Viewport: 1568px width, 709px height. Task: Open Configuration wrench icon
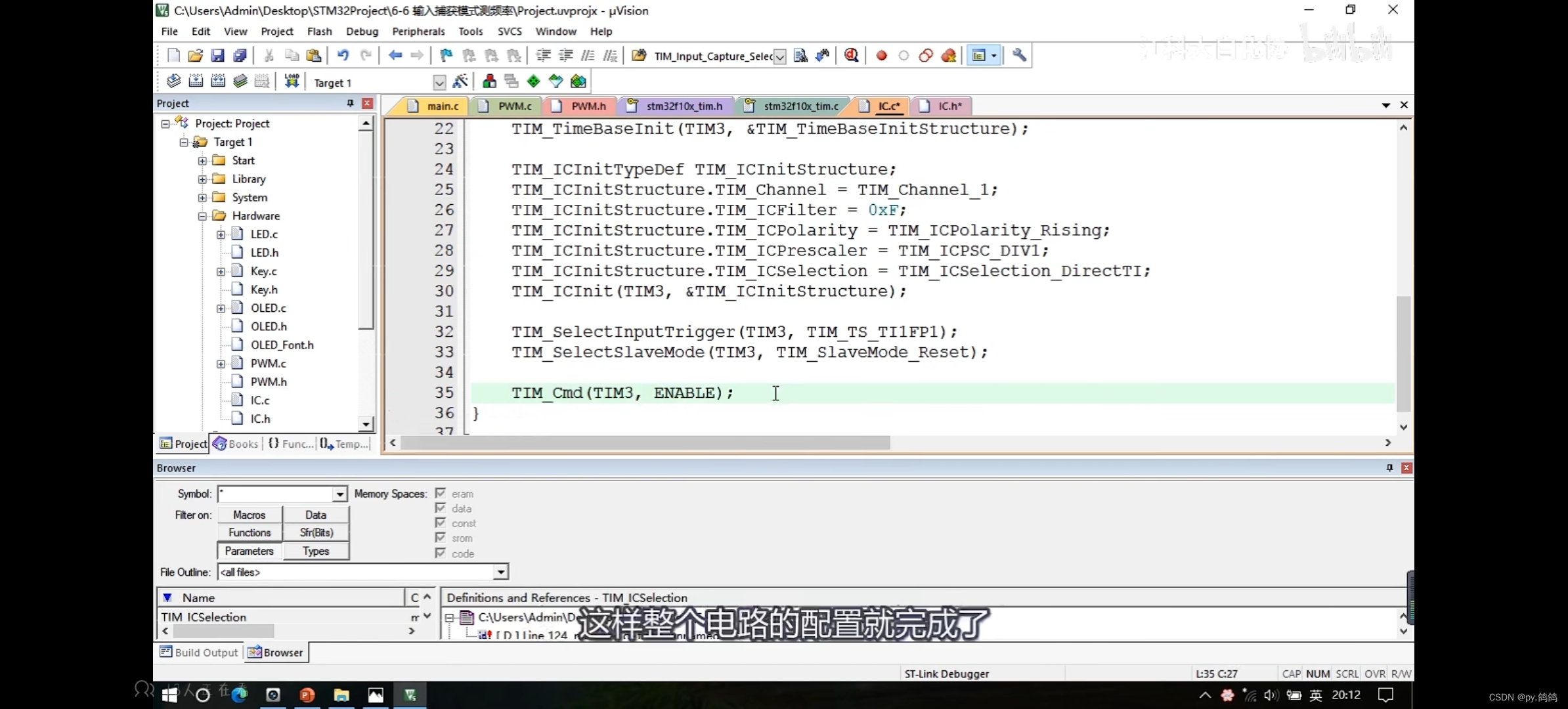(x=1019, y=56)
